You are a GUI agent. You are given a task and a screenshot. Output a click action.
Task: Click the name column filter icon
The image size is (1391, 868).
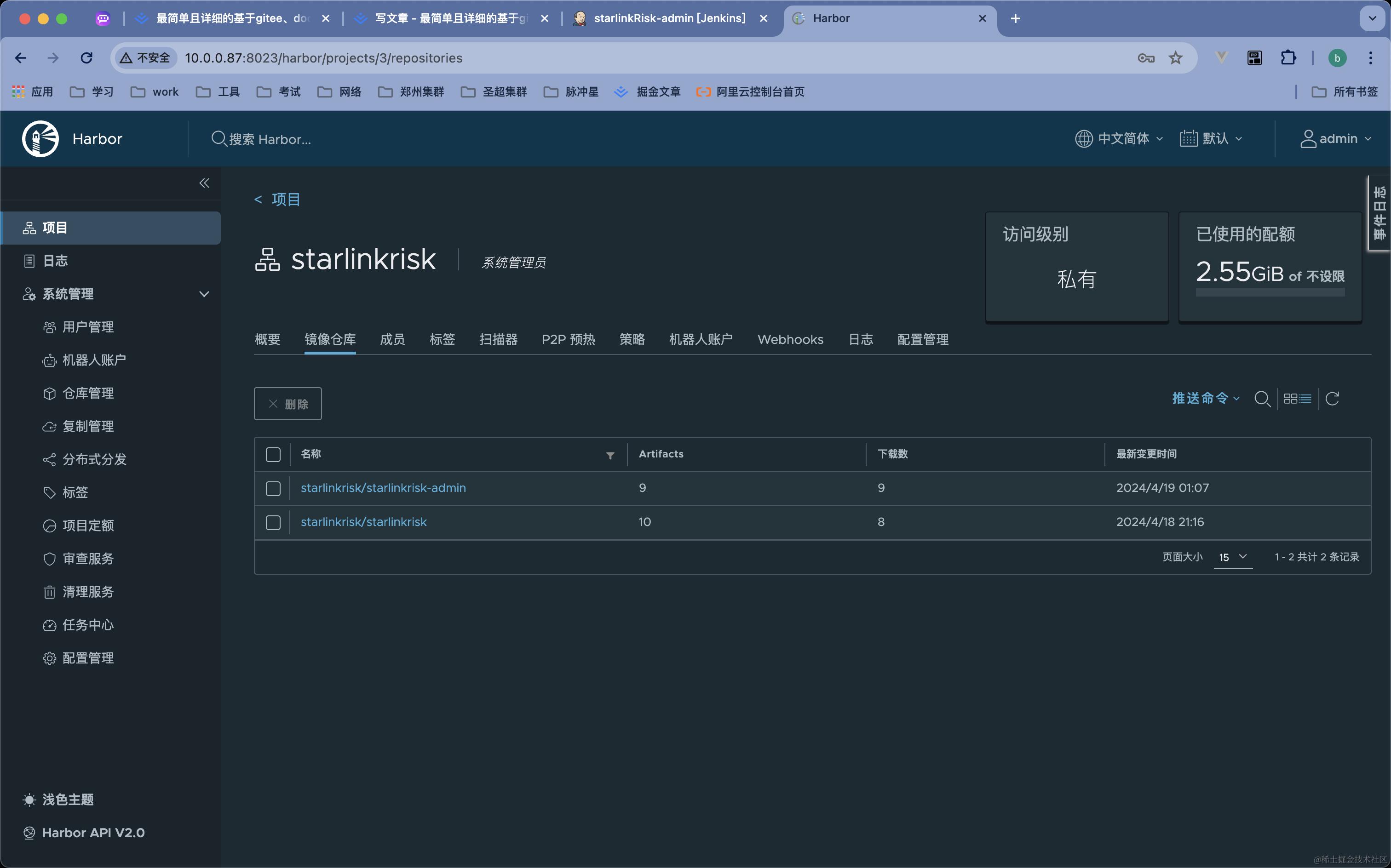[610, 455]
